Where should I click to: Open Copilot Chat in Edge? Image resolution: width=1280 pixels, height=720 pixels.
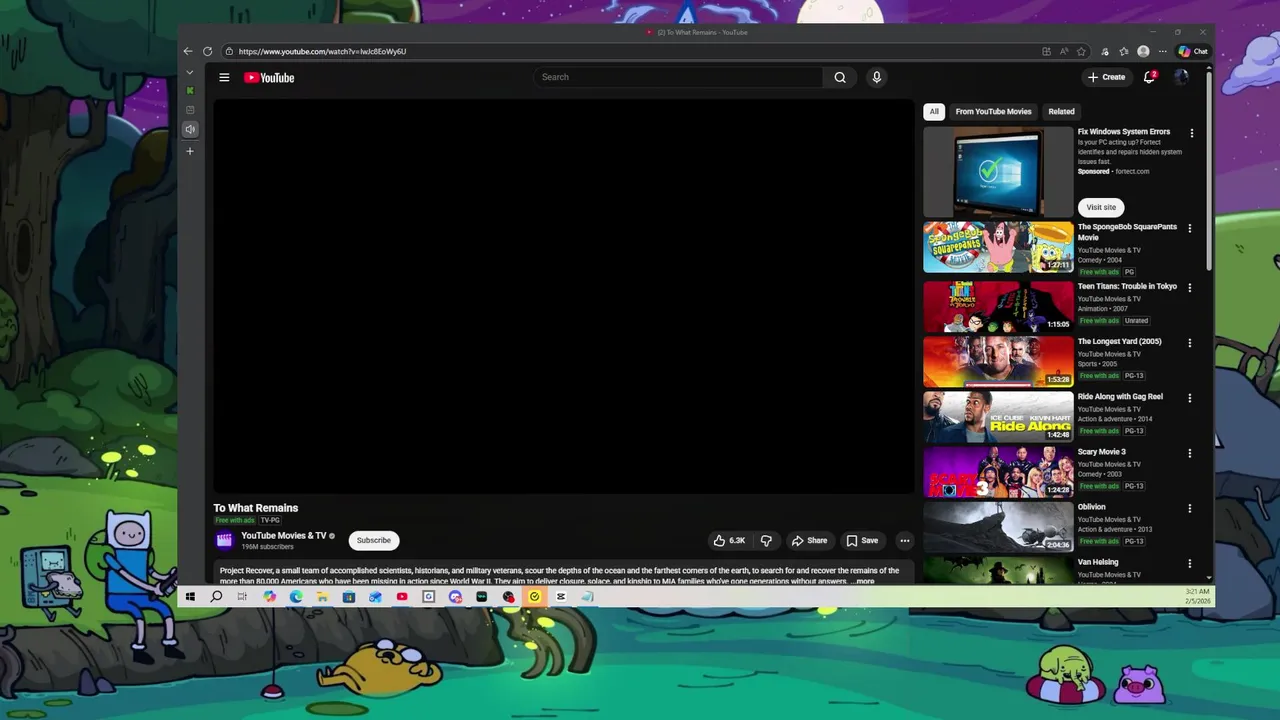pyautogui.click(x=1193, y=51)
